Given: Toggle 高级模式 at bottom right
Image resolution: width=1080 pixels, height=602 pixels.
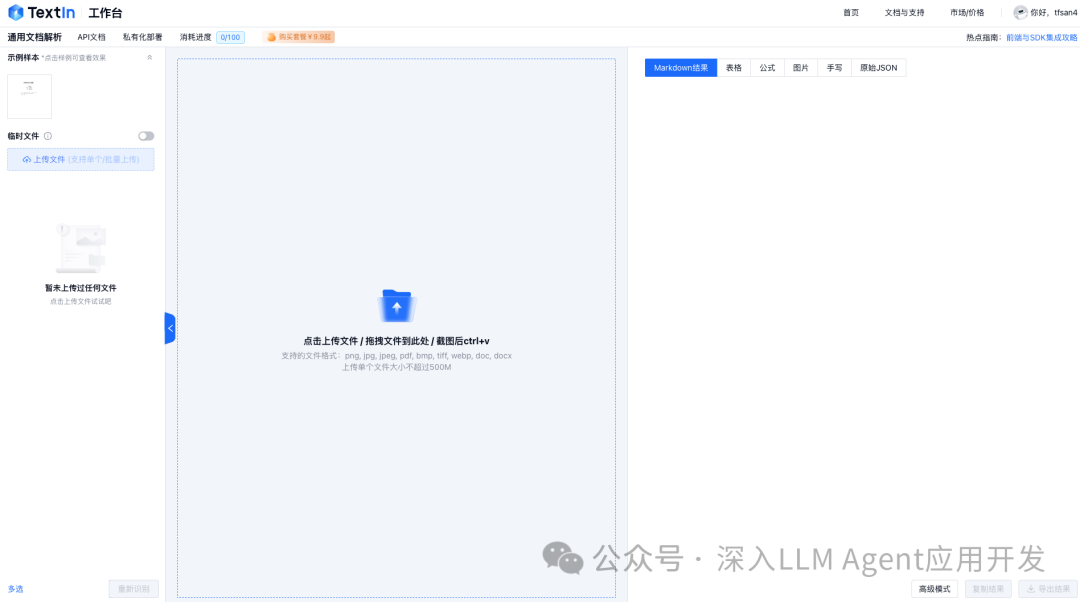Looking at the screenshot, I should 933,588.
